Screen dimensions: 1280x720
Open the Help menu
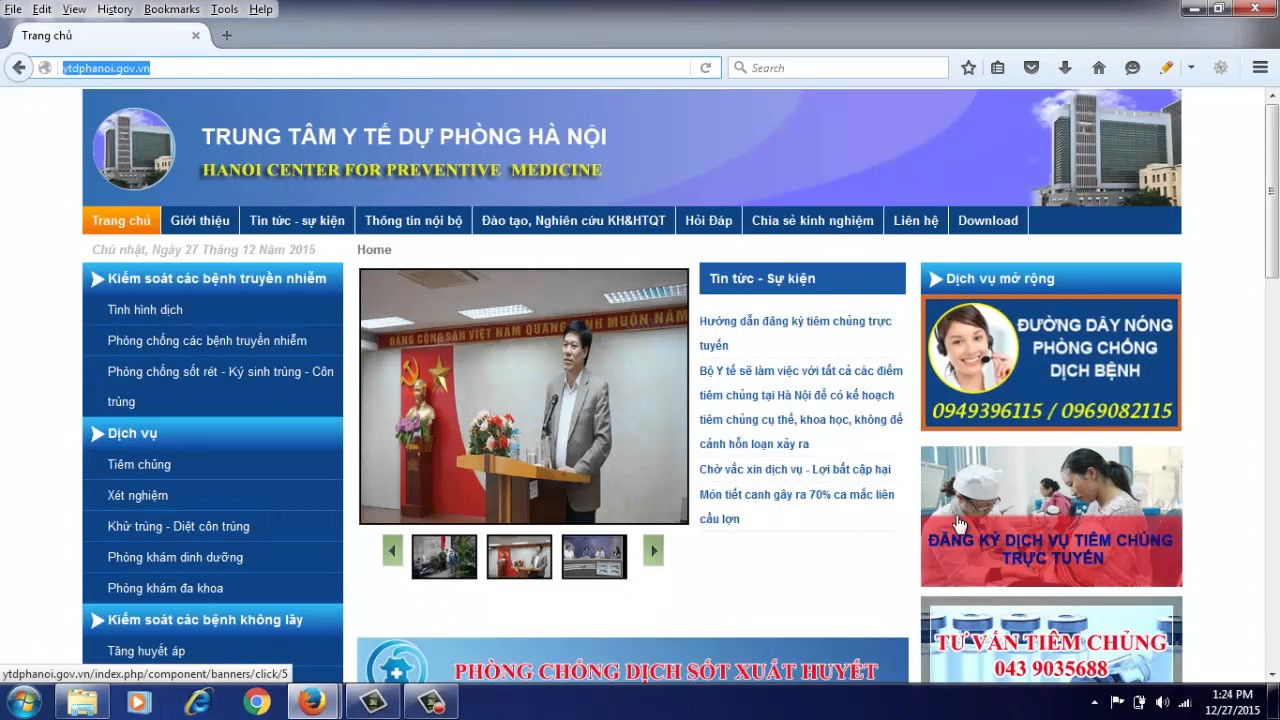coord(261,9)
